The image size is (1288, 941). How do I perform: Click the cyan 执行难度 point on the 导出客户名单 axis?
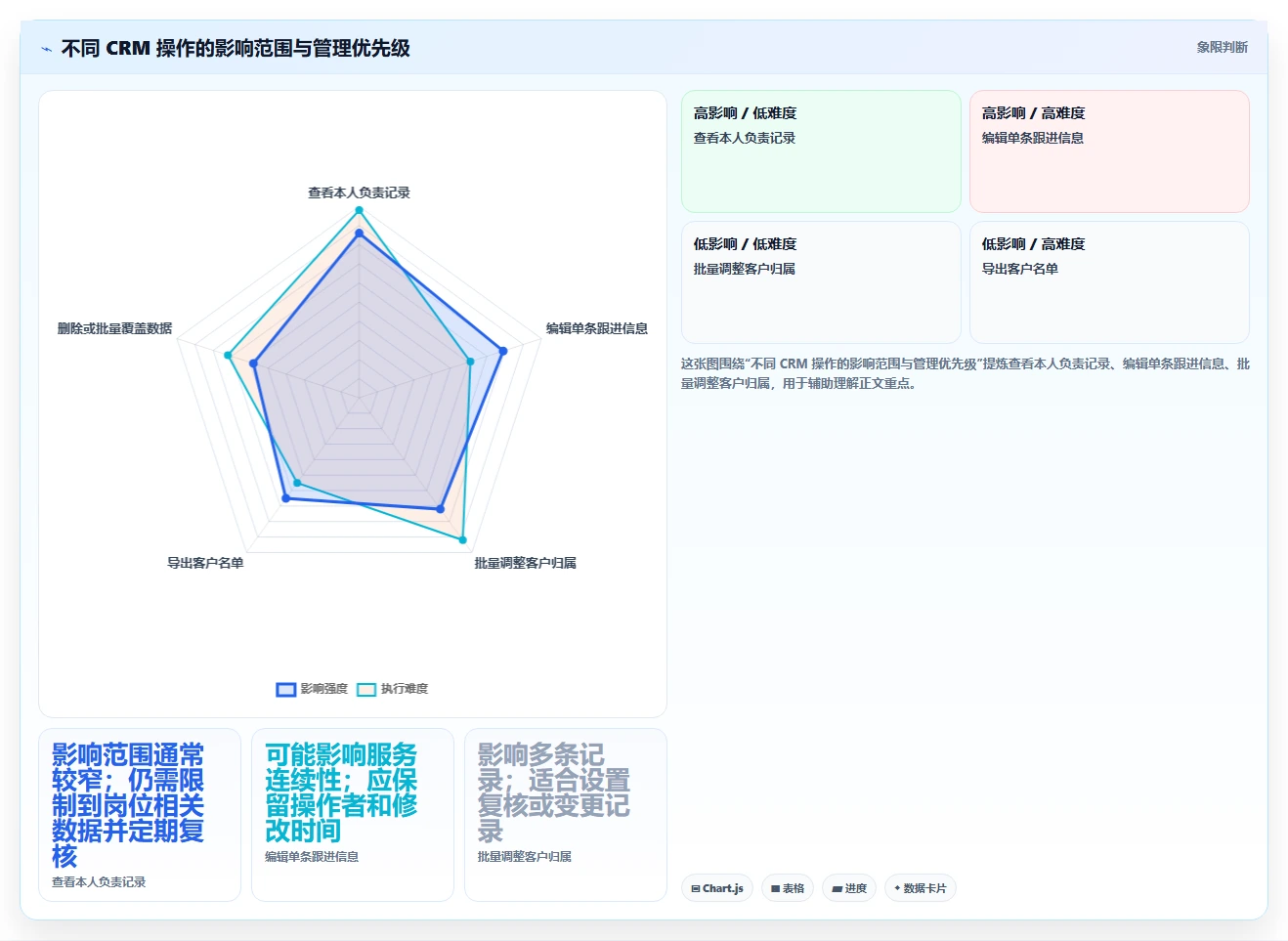pos(298,483)
